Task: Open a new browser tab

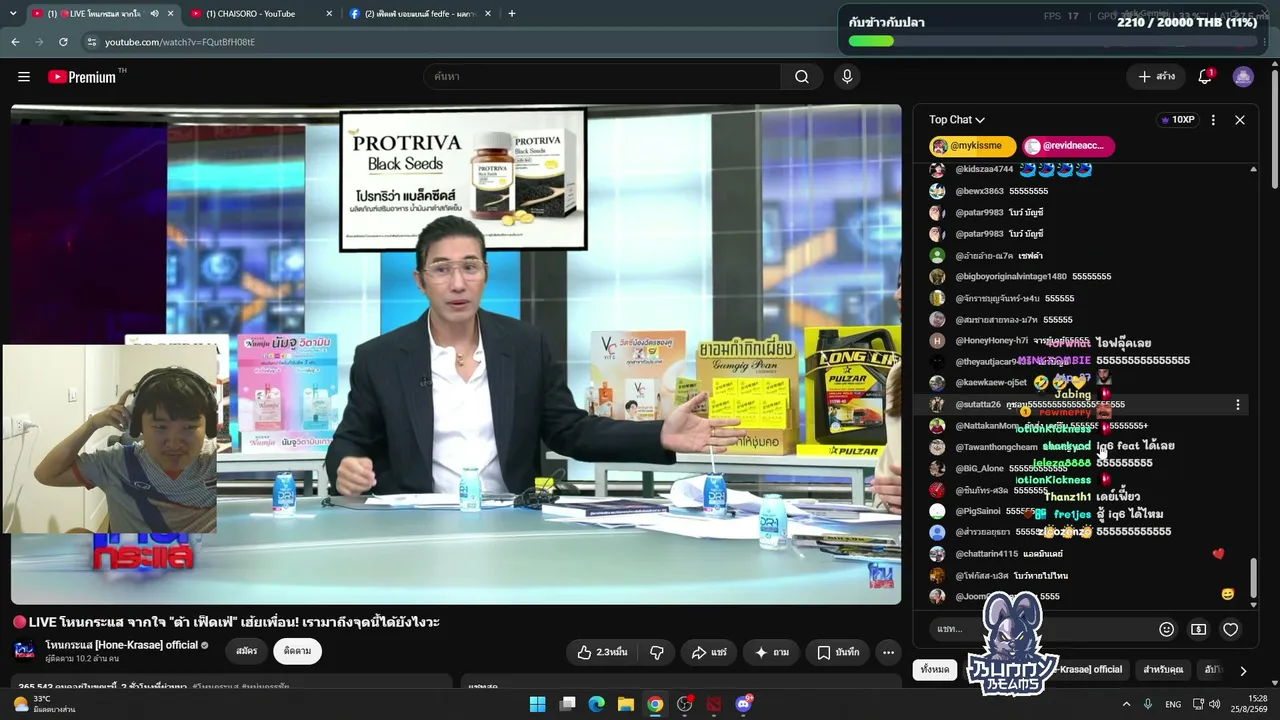Action: [x=512, y=13]
